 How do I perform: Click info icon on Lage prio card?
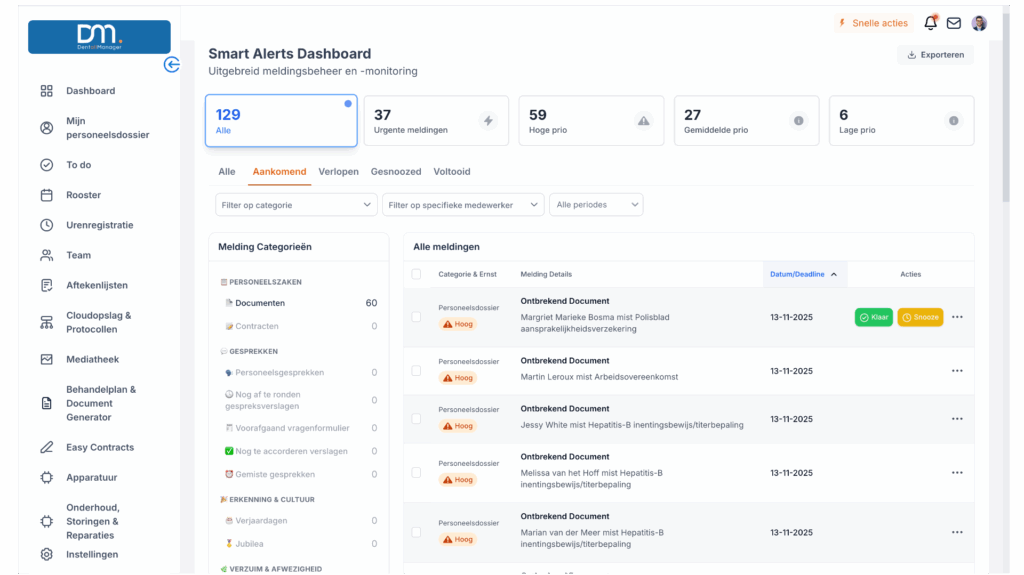coord(954,121)
